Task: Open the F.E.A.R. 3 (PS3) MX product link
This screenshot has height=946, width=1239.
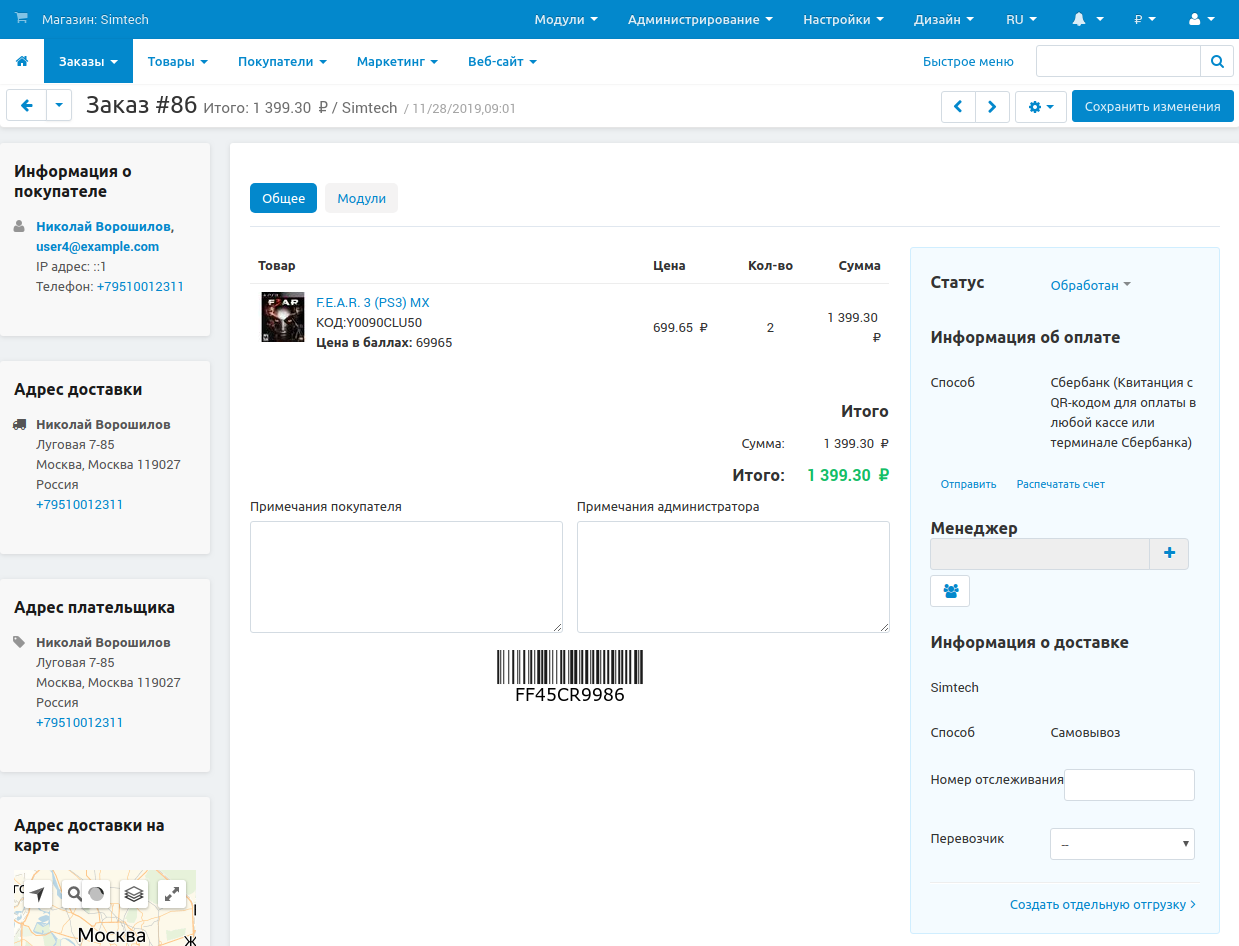Action: [372, 302]
